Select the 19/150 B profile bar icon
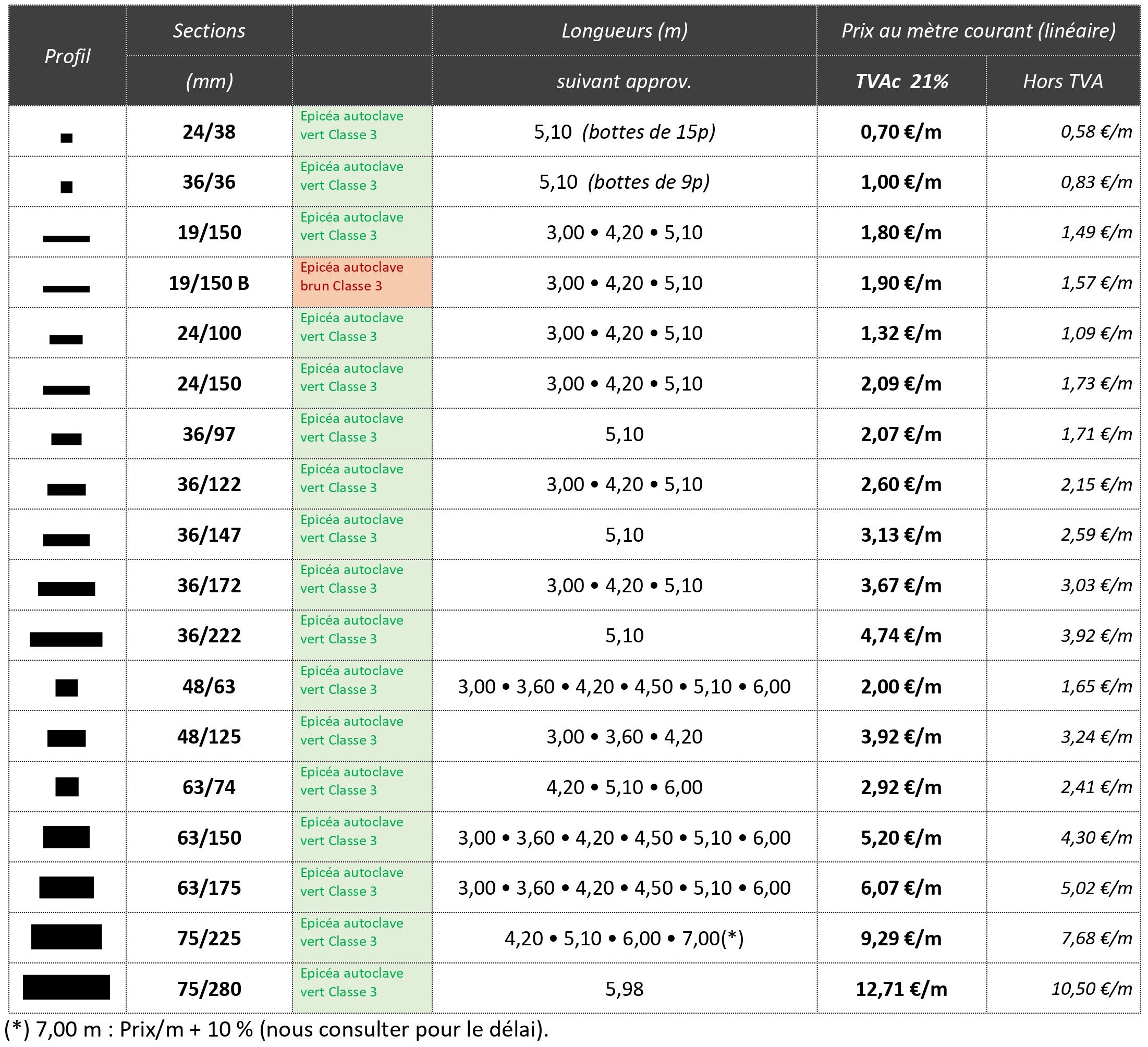The width and height of the screenshot is (1148, 1047). (66, 289)
